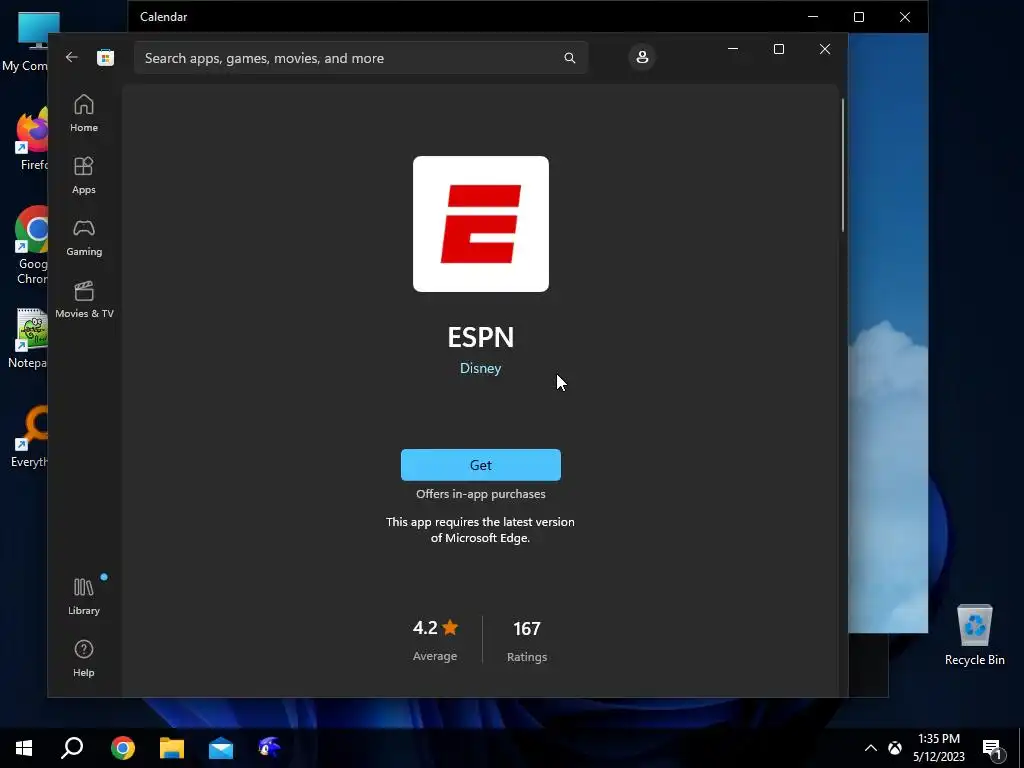Click the Offers in-app purchases note

coord(481,494)
